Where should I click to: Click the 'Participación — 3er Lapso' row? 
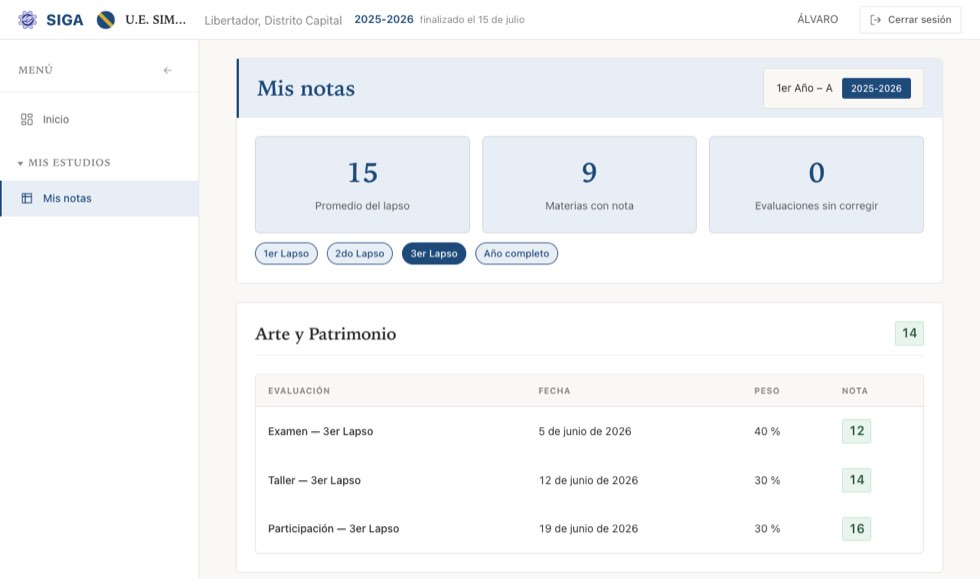point(589,529)
